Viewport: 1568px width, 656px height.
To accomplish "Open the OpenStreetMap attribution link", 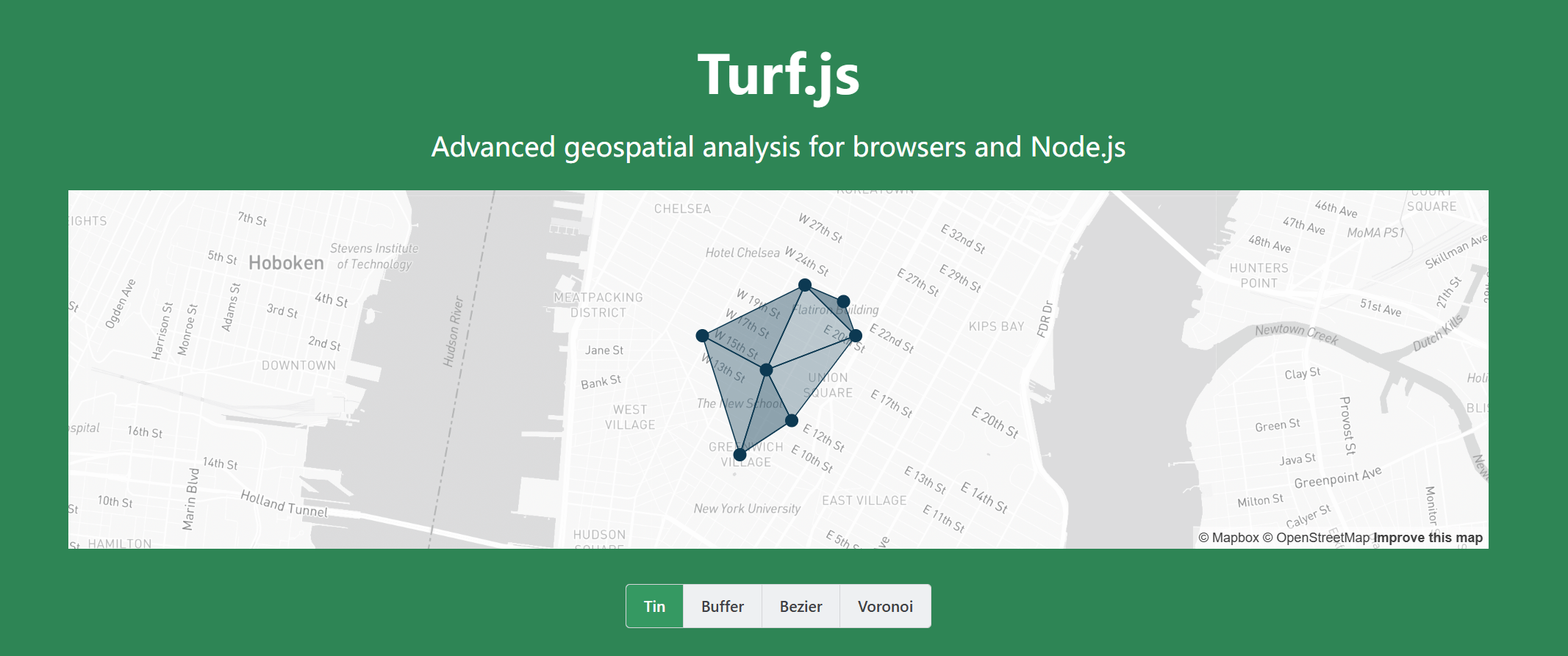I will pyautogui.click(x=1316, y=538).
